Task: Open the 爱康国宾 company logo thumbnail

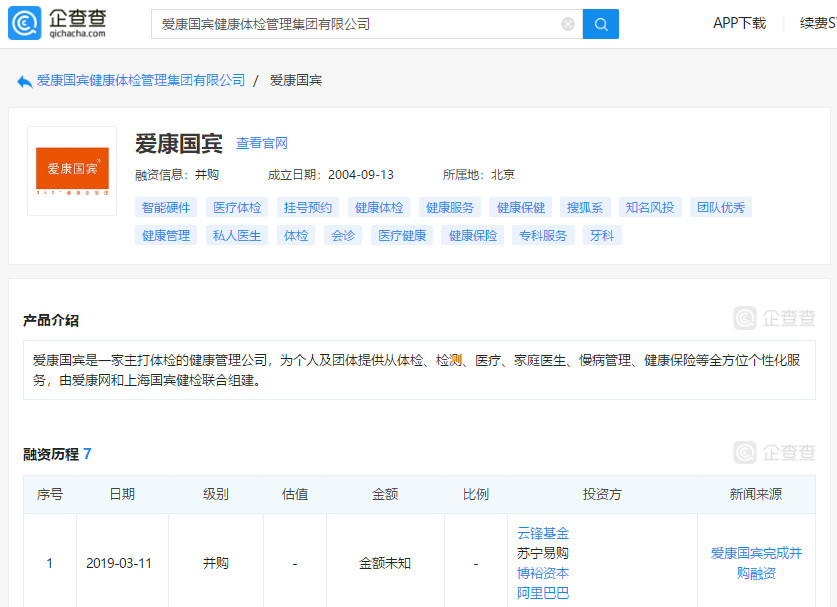Action: (72, 171)
